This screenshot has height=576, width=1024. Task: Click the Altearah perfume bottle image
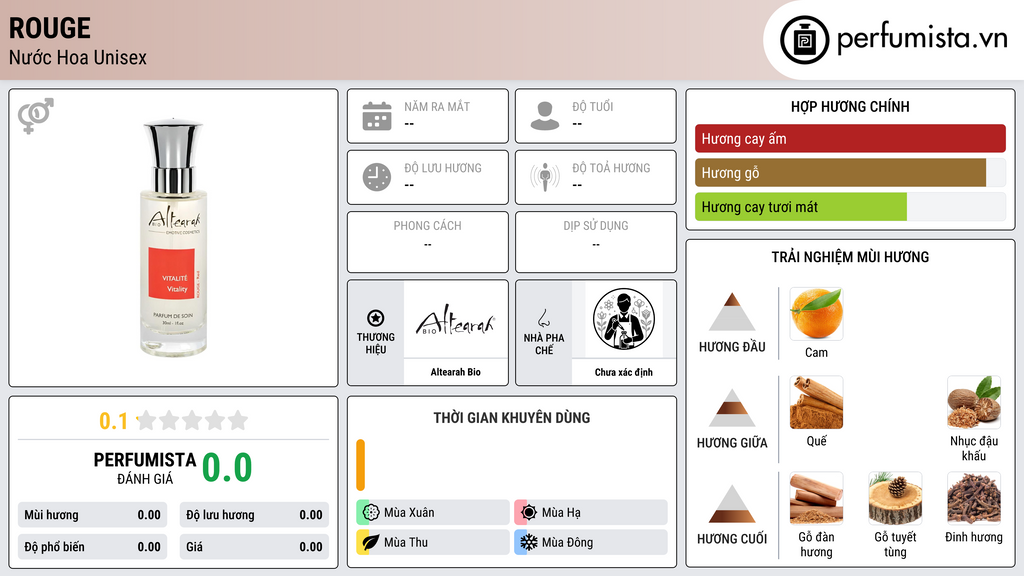click(173, 238)
